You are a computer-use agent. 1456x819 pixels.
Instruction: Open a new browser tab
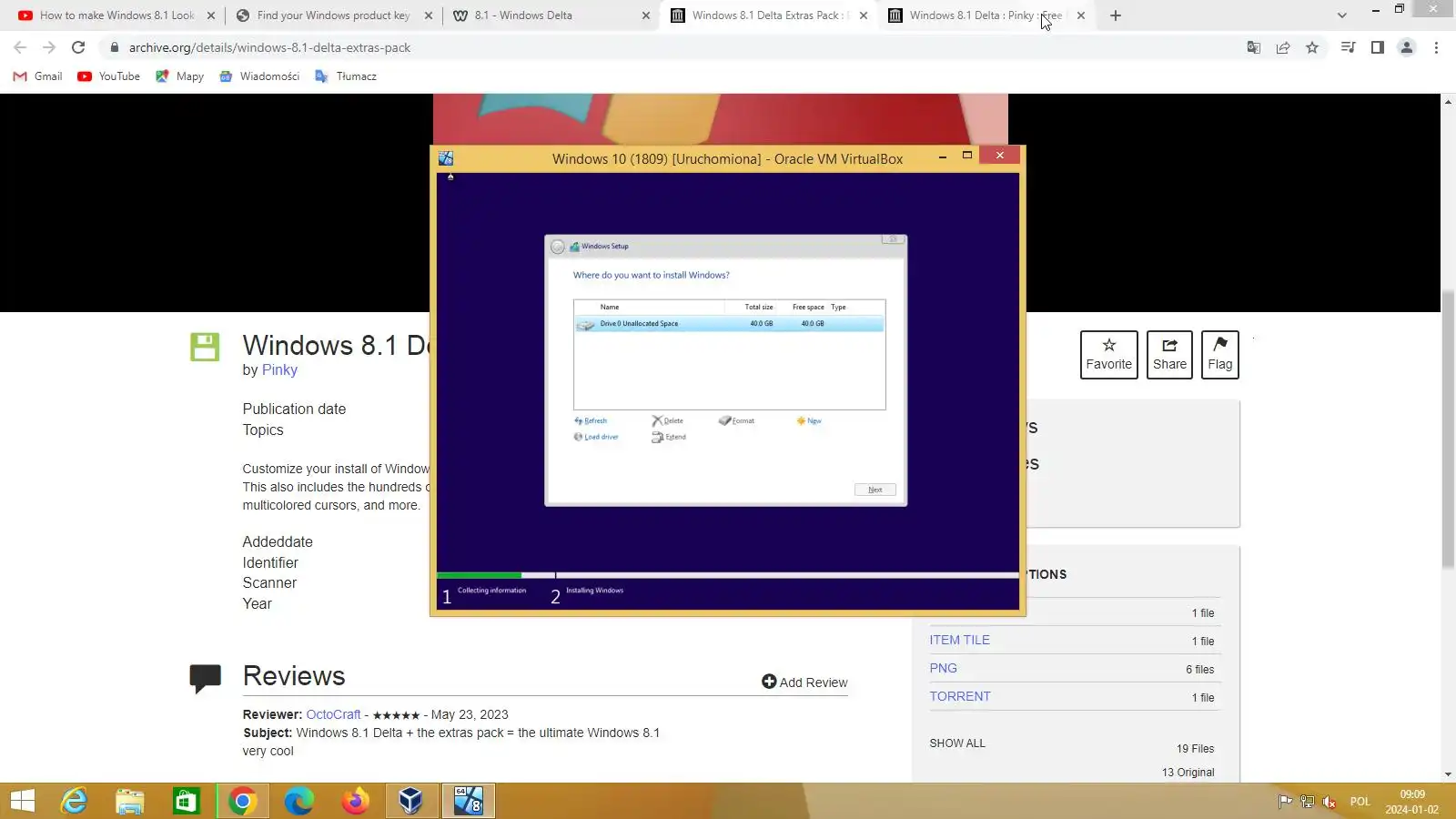[x=1116, y=15]
